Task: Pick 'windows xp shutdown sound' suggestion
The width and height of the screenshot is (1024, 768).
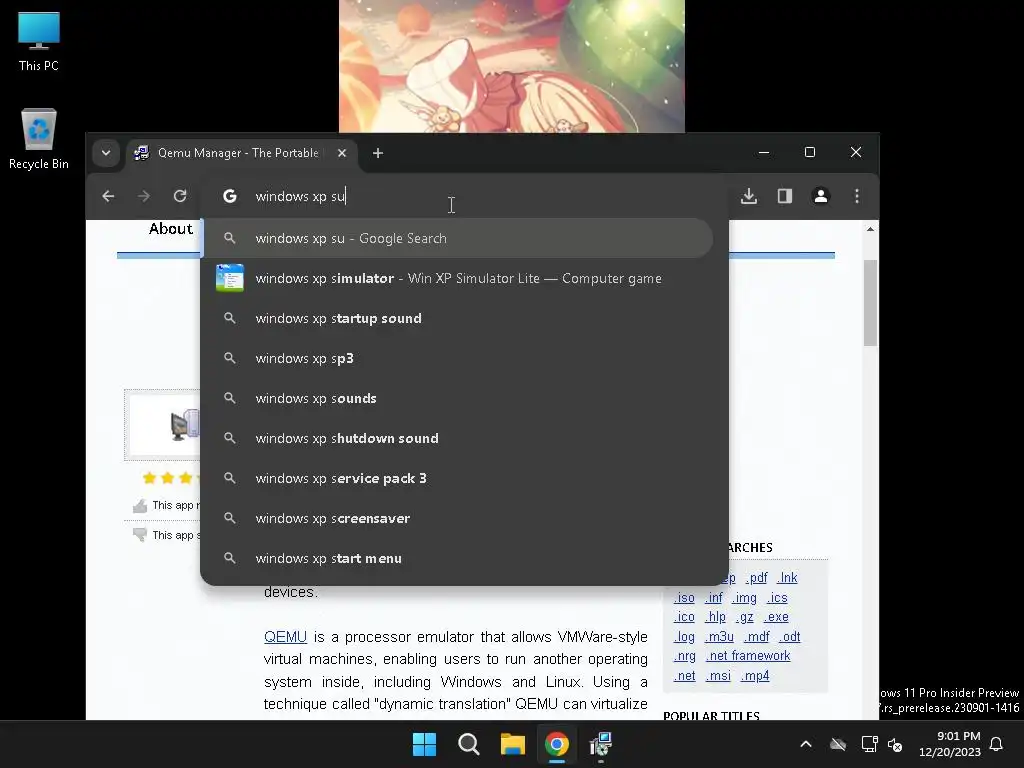Action: (456, 438)
